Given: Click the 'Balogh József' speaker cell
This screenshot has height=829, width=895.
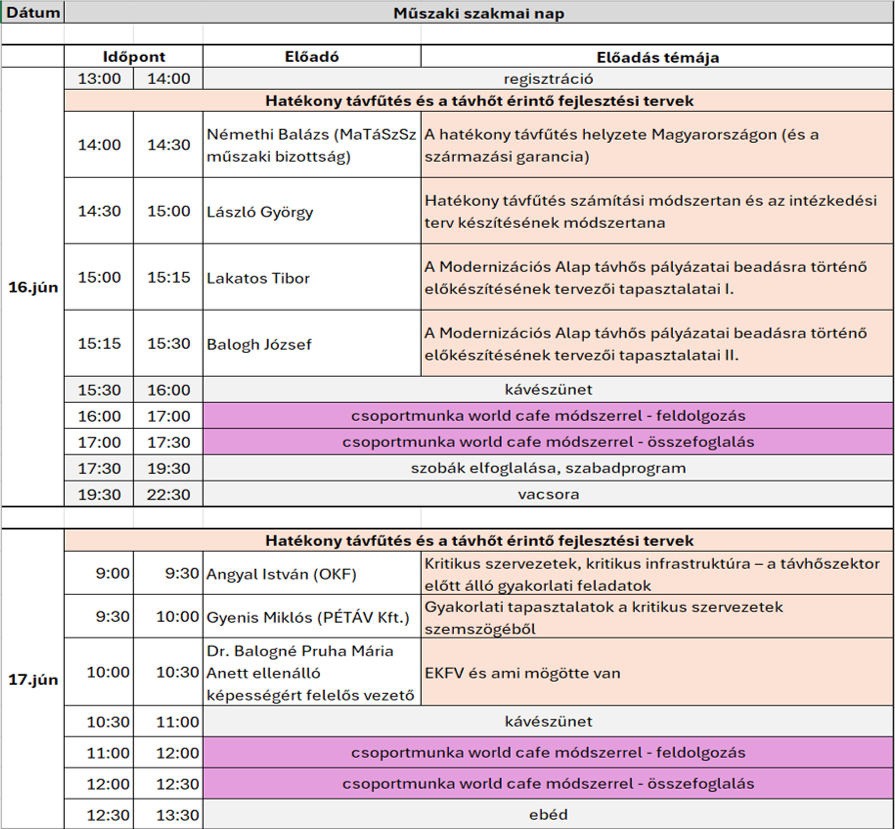Looking at the screenshot, I should tap(312, 344).
